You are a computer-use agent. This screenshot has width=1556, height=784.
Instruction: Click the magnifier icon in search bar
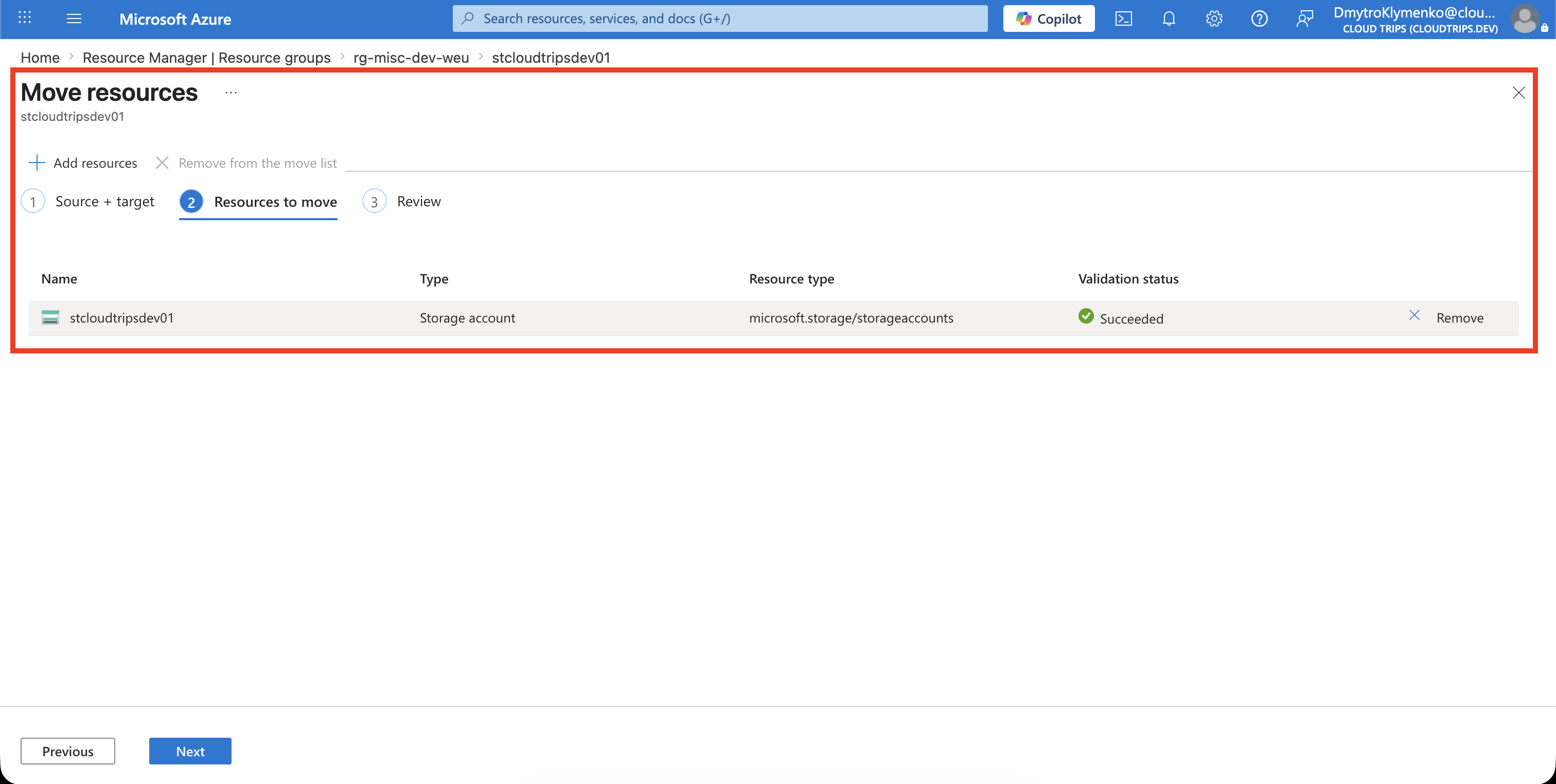pos(467,19)
